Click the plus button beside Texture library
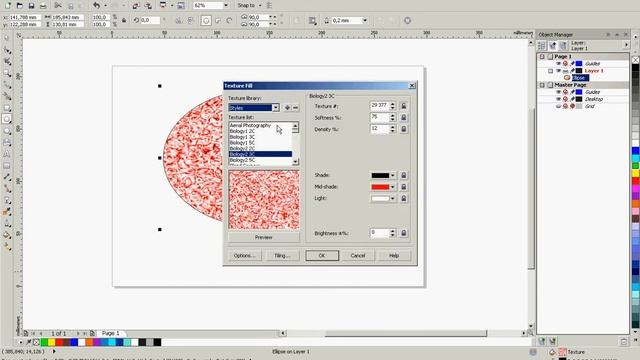The image size is (640, 360). click(287, 108)
